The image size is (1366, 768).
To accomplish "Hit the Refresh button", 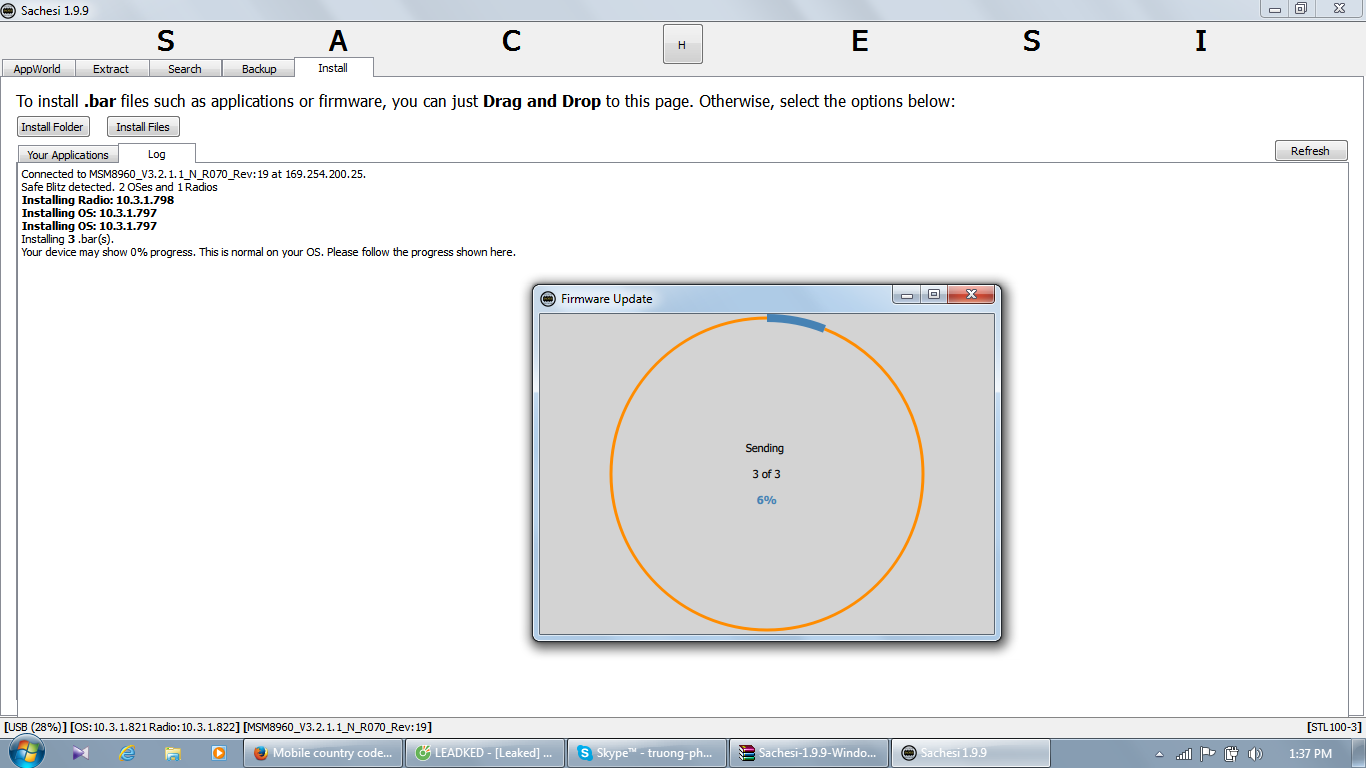I will click(1310, 151).
